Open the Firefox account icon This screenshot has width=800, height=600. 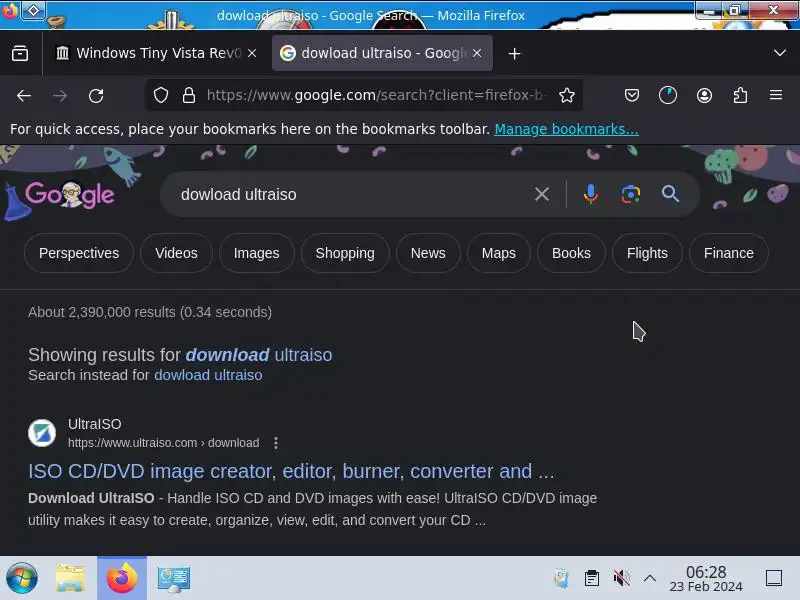(x=704, y=95)
